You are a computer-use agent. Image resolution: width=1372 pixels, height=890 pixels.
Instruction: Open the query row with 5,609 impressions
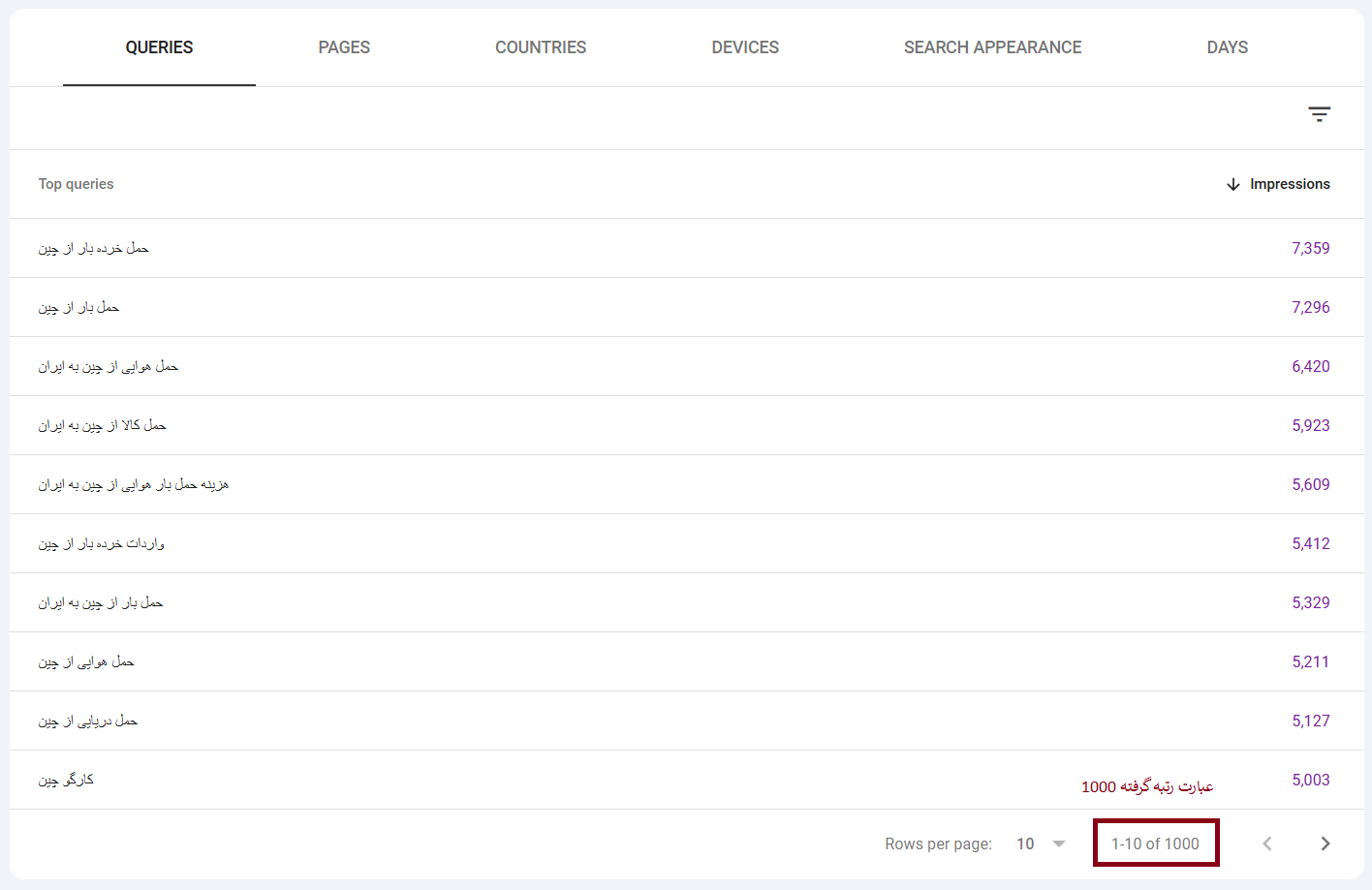[134, 485]
